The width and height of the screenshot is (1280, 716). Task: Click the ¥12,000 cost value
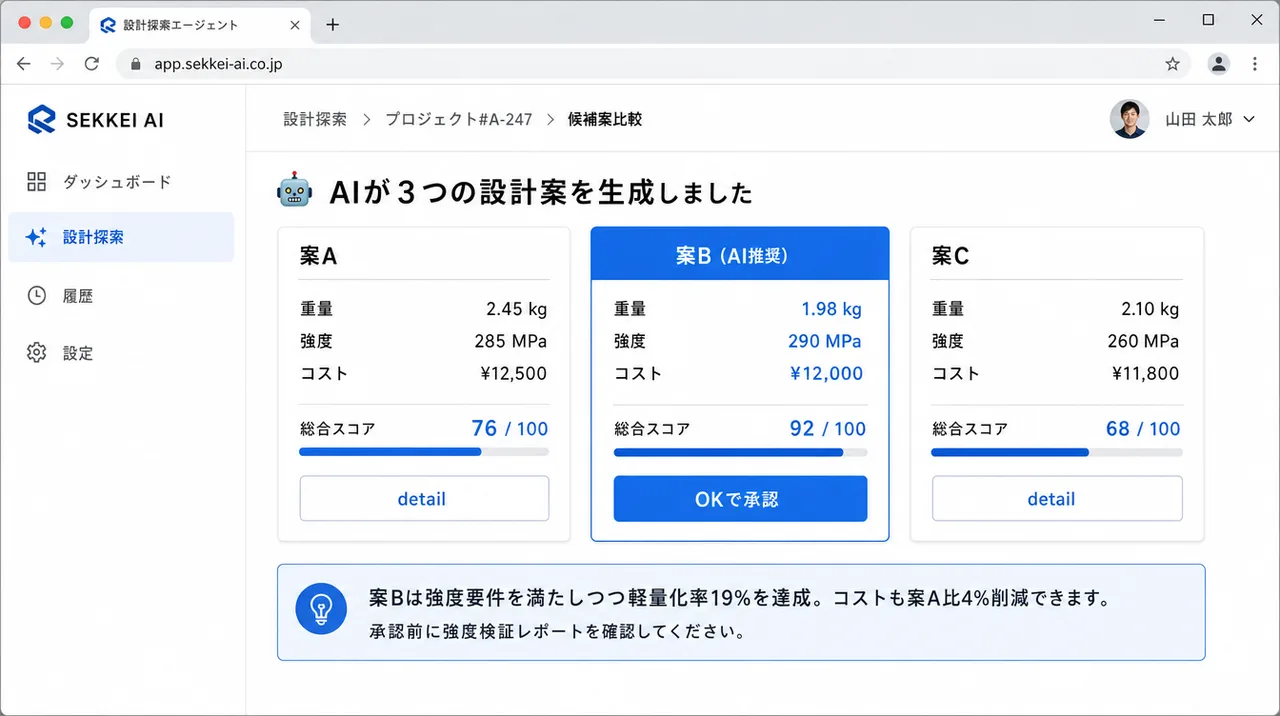(x=827, y=373)
